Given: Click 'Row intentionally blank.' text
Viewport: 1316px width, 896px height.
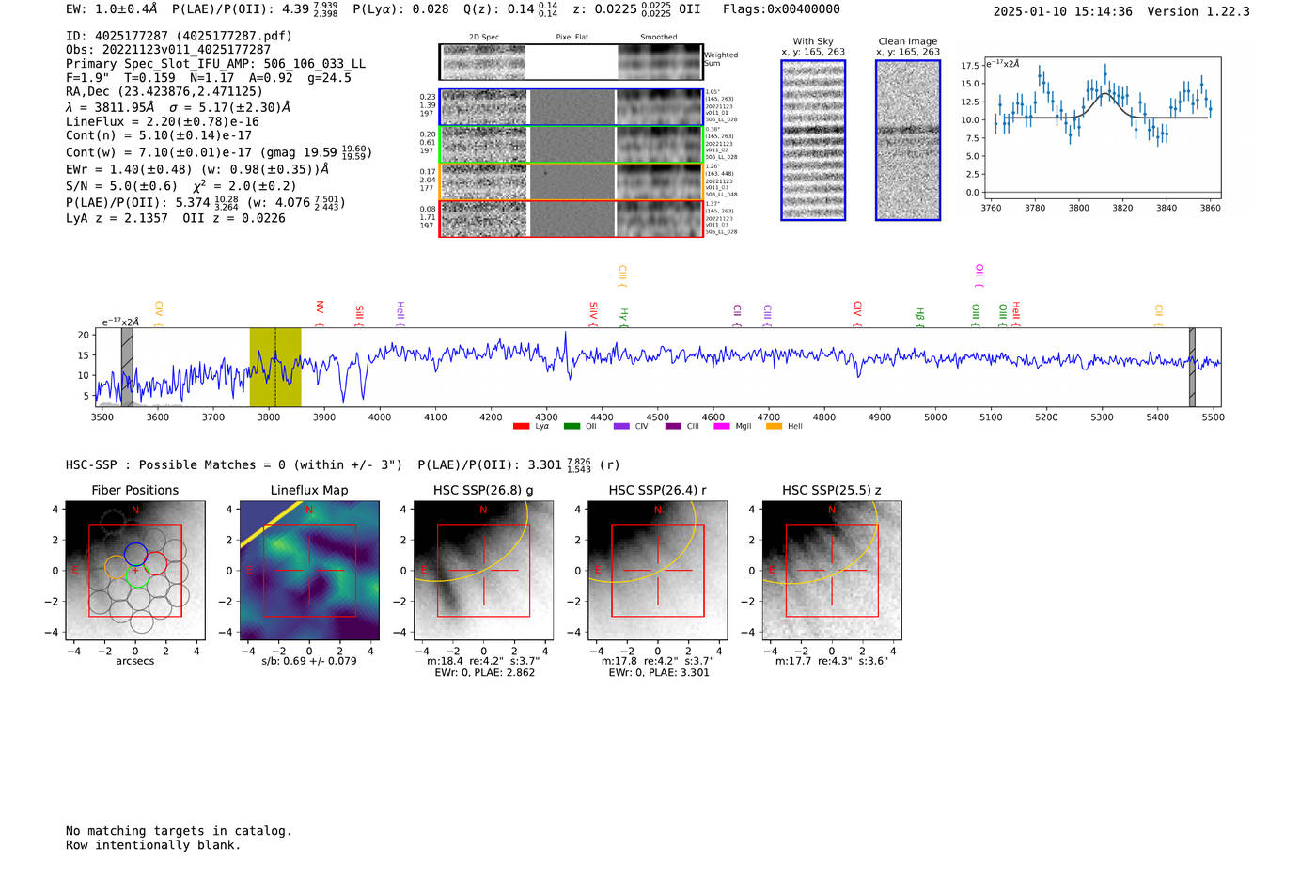Looking at the screenshot, I should click(x=153, y=845).
